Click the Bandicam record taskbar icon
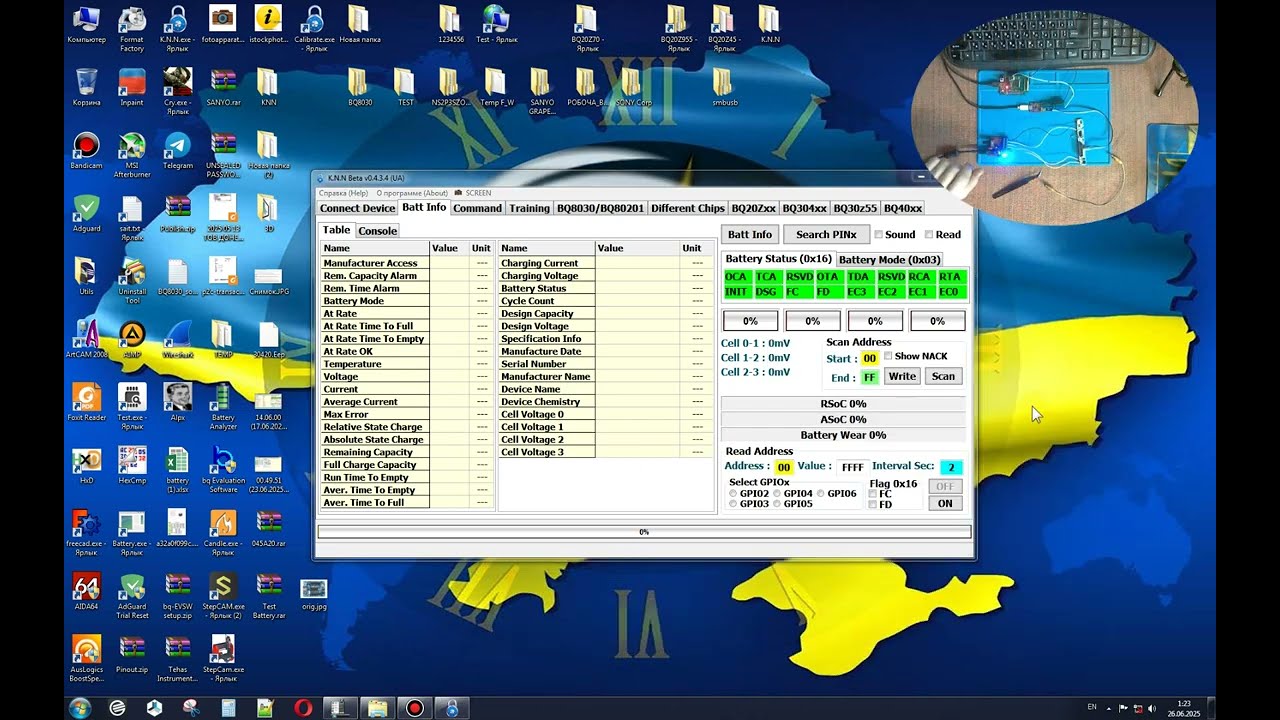 pos(414,708)
